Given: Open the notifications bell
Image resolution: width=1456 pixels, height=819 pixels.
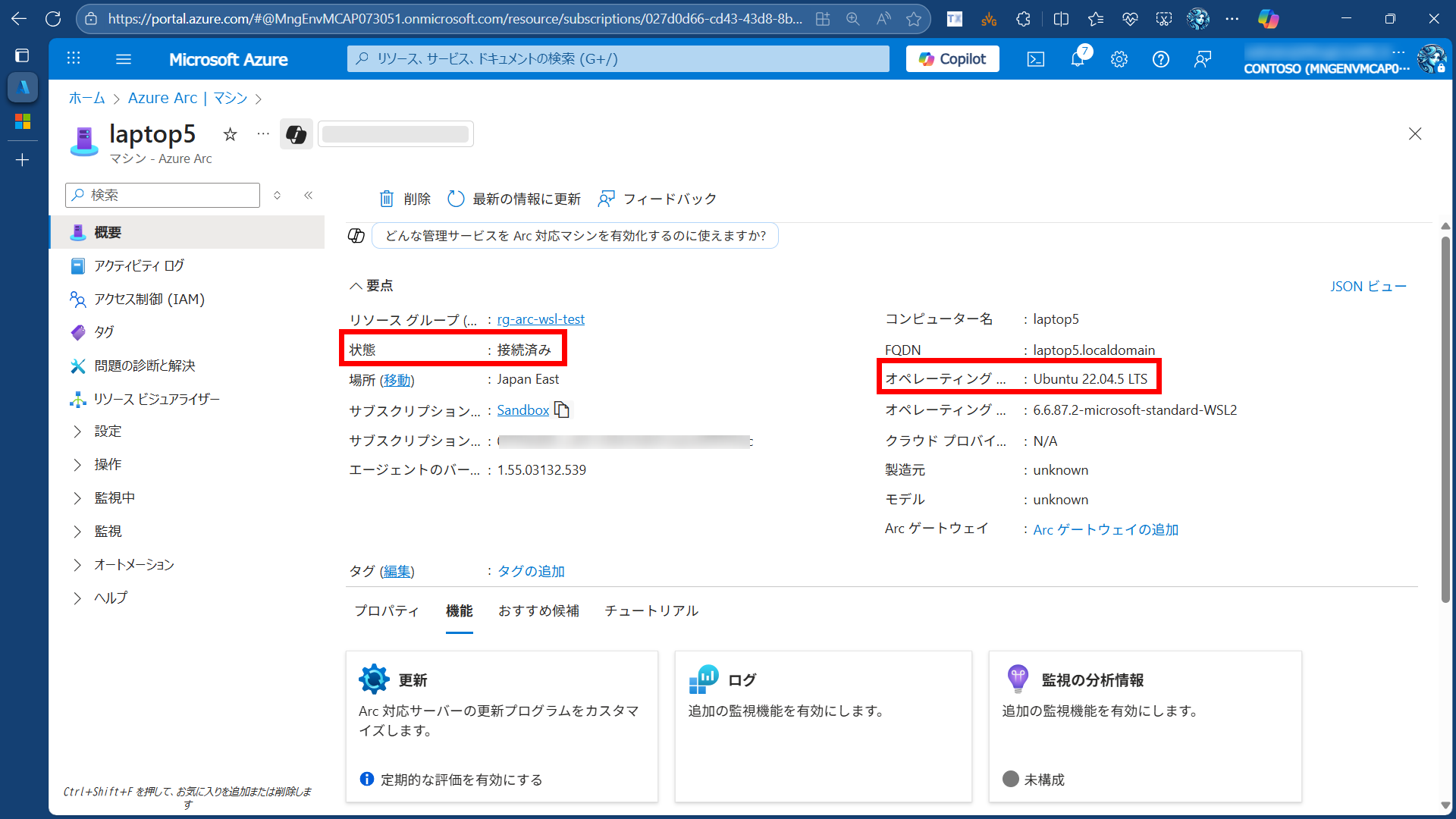Looking at the screenshot, I should [1078, 59].
